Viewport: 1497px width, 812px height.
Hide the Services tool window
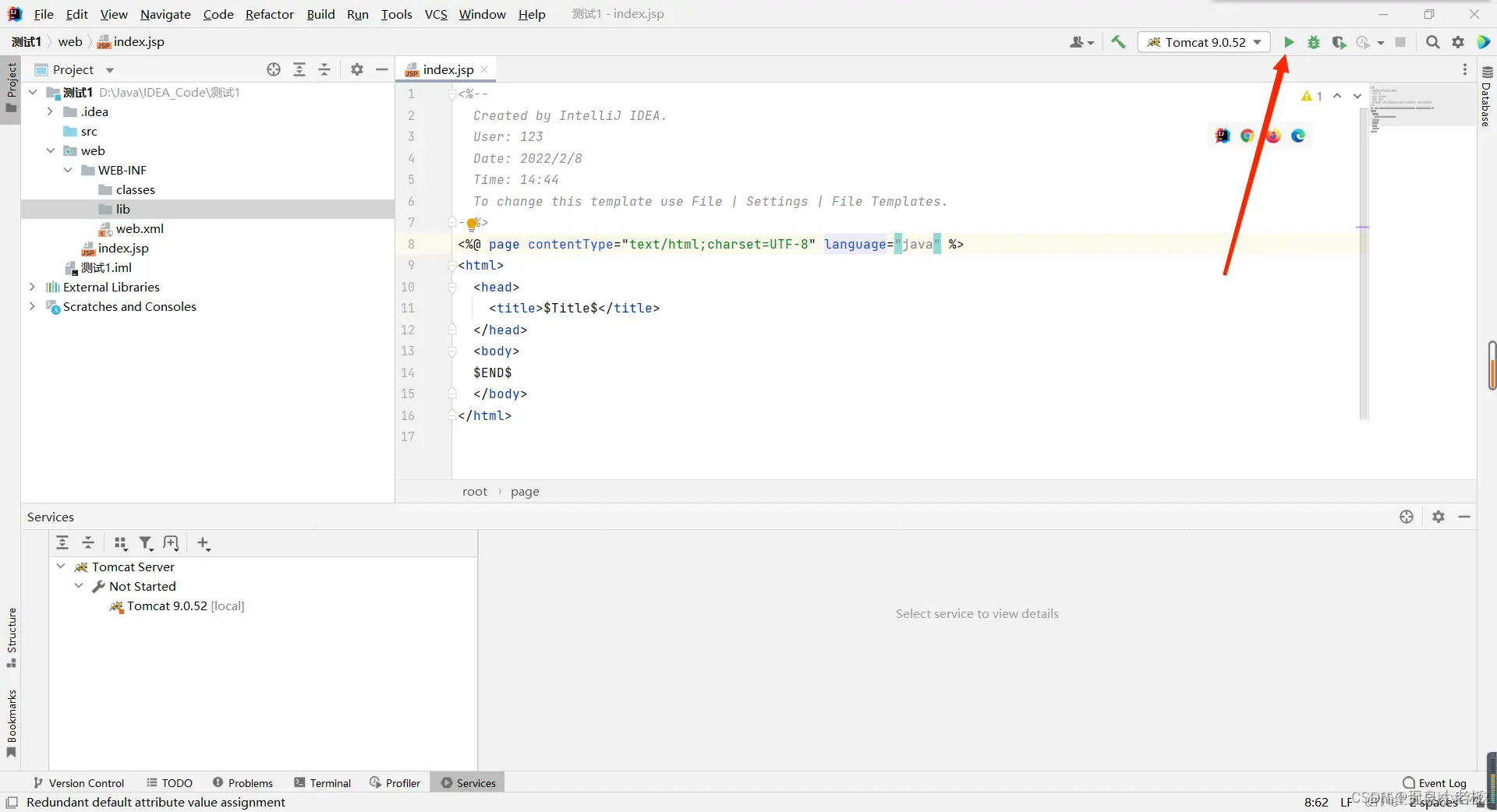click(1464, 517)
